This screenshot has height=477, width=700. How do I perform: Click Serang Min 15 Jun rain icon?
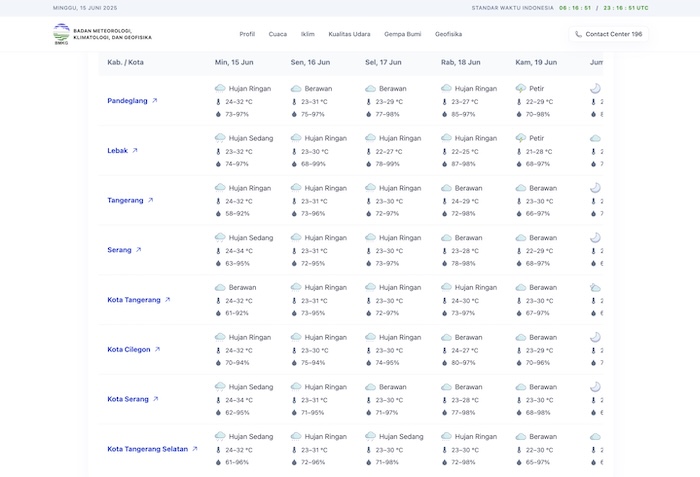[220, 238]
